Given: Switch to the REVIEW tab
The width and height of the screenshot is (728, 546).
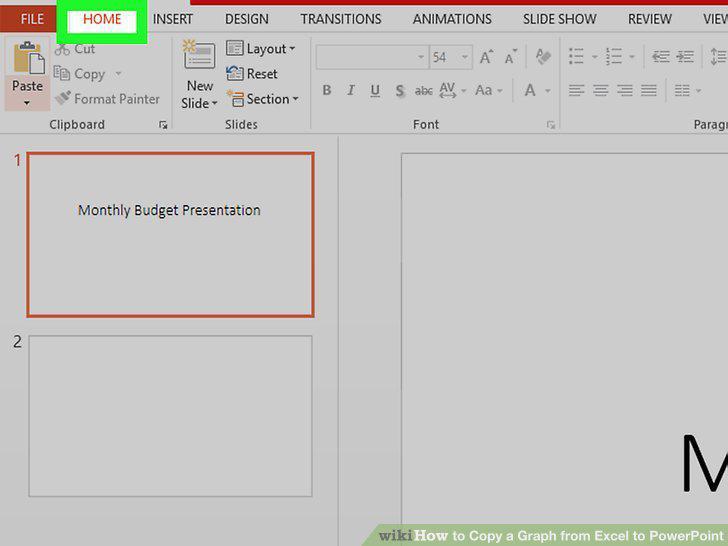Looking at the screenshot, I should coord(650,19).
